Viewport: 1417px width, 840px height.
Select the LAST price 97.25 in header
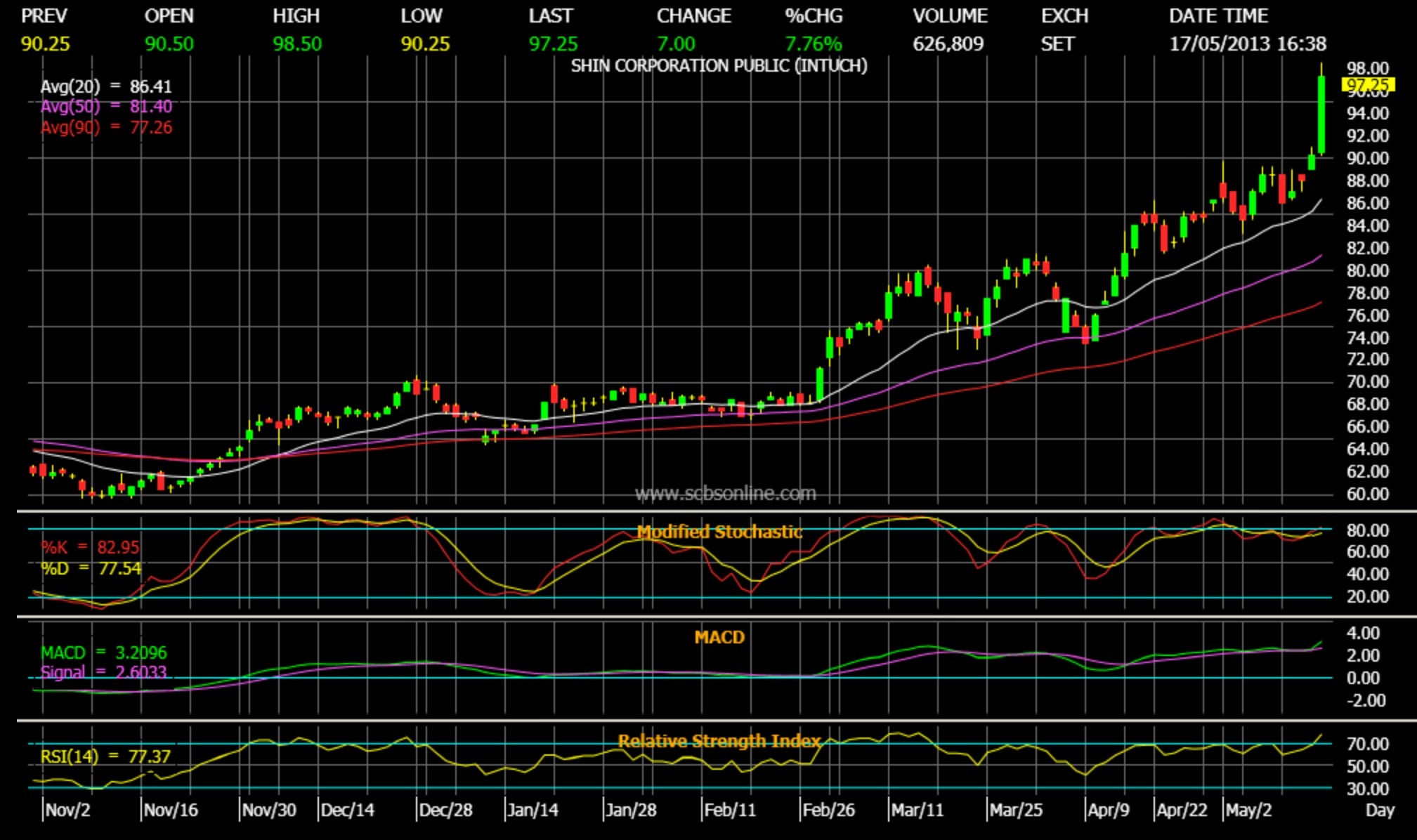[553, 44]
